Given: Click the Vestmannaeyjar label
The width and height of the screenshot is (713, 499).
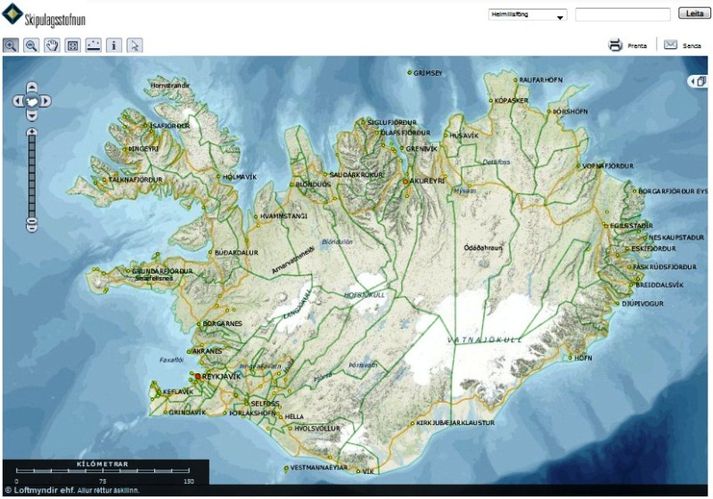Looking at the screenshot, I should [x=319, y=468].
